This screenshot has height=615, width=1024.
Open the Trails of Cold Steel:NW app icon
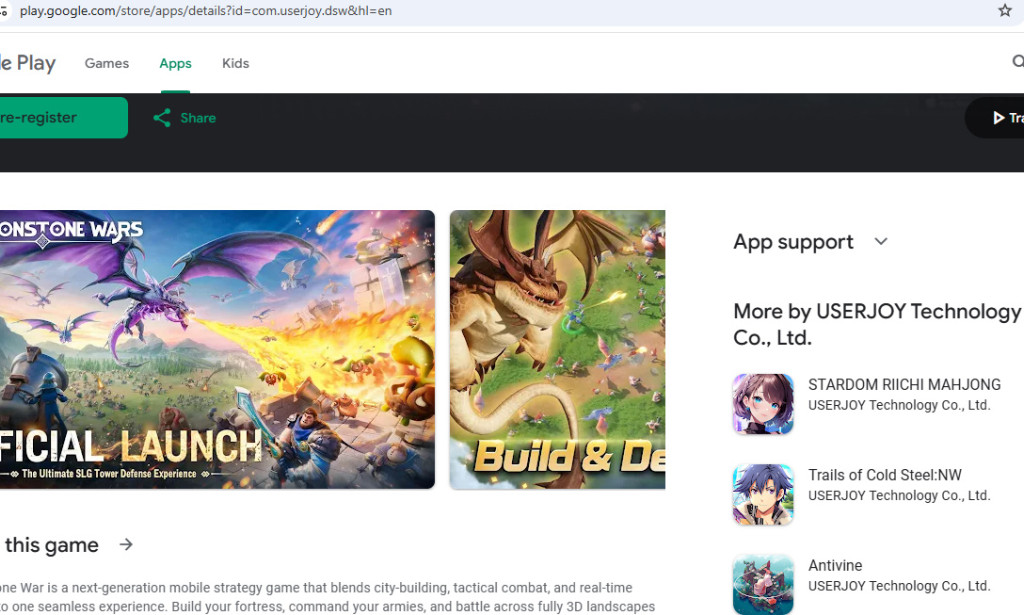[763, 493]
